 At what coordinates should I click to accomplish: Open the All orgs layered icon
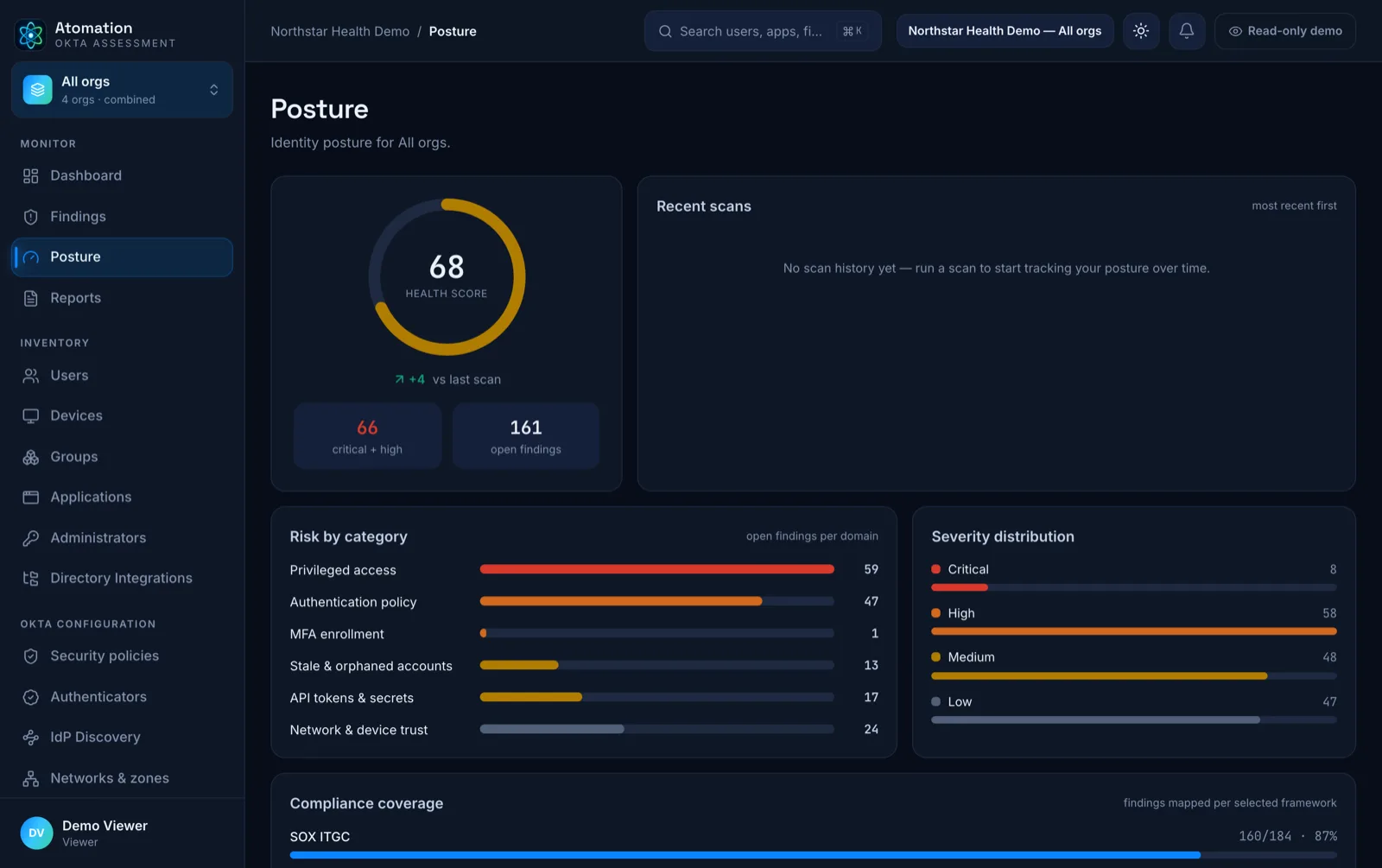[37, 90]
